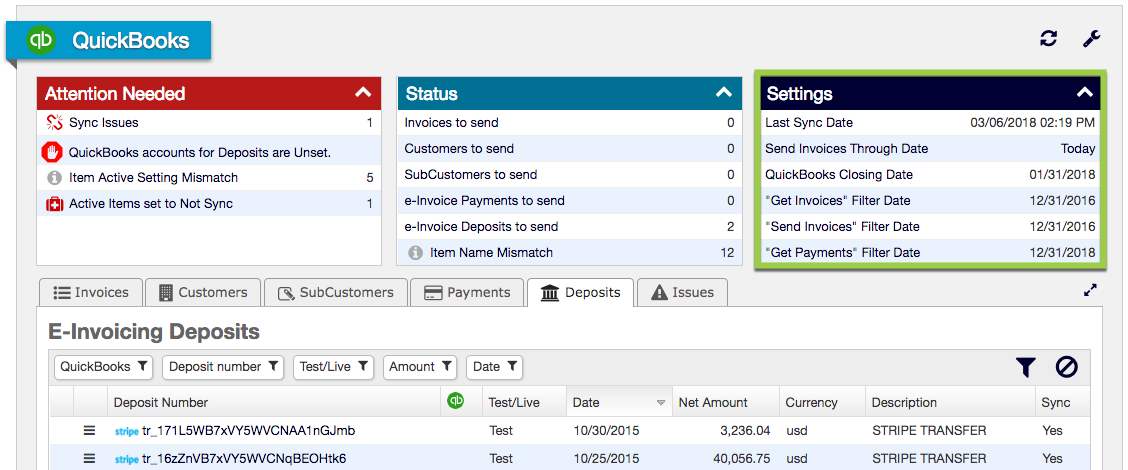Click the red stop-hand Deposits warning icon
1128x470 pixels.
tap(53, 152)
